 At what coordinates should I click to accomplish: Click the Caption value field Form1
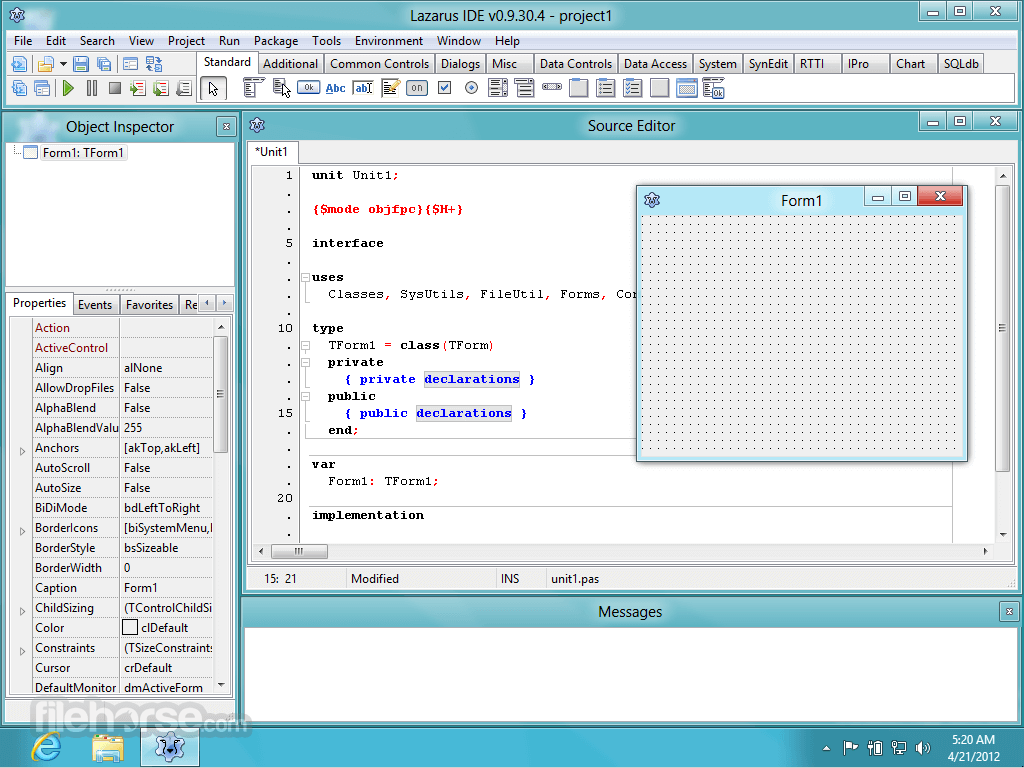[167, 588]
